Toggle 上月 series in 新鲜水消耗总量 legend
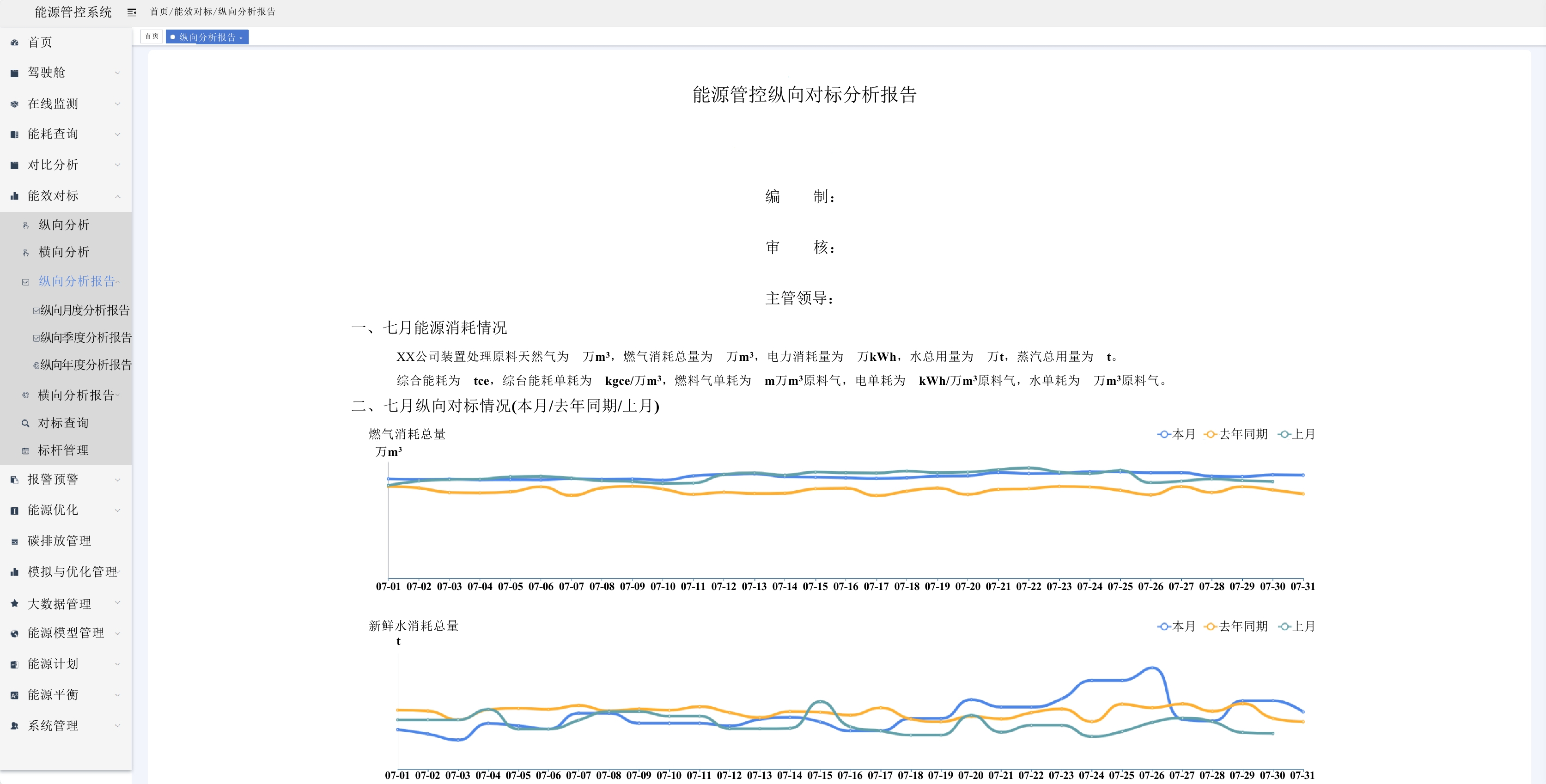 coord(1296,626)
